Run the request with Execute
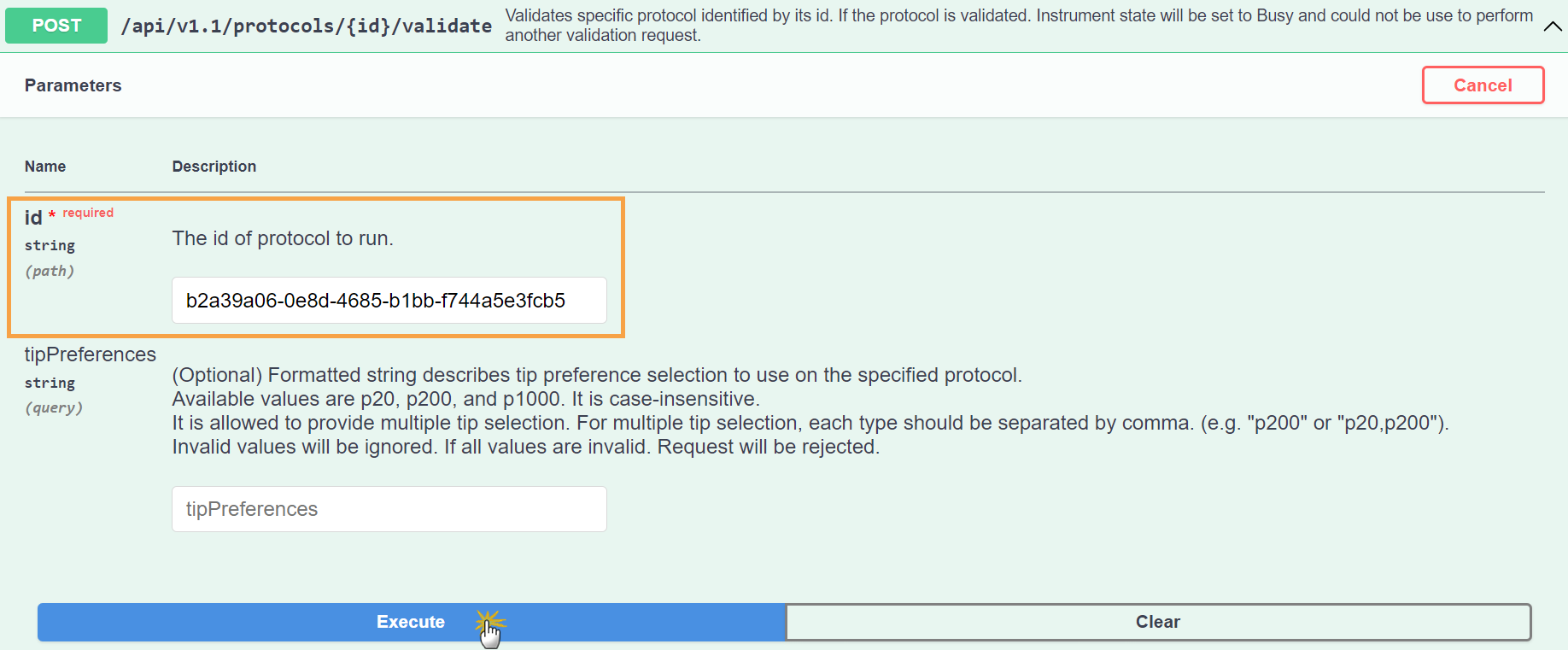This screenshot has width=1568, height=650. coord(411,622)
